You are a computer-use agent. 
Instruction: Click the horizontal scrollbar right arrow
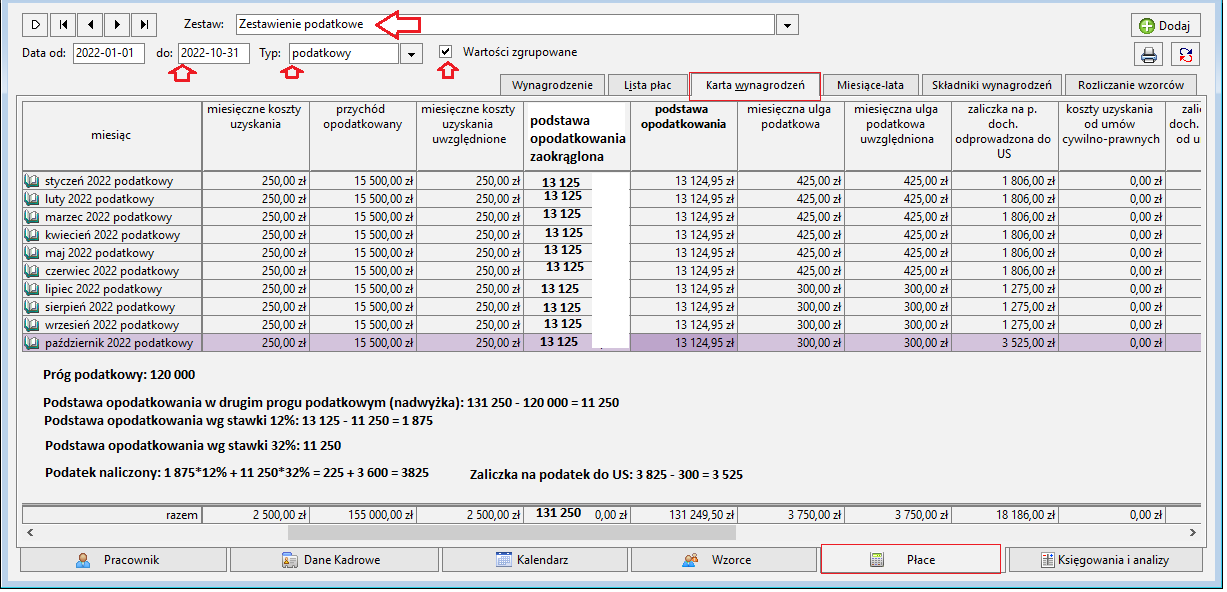[x=1192, y=533]
